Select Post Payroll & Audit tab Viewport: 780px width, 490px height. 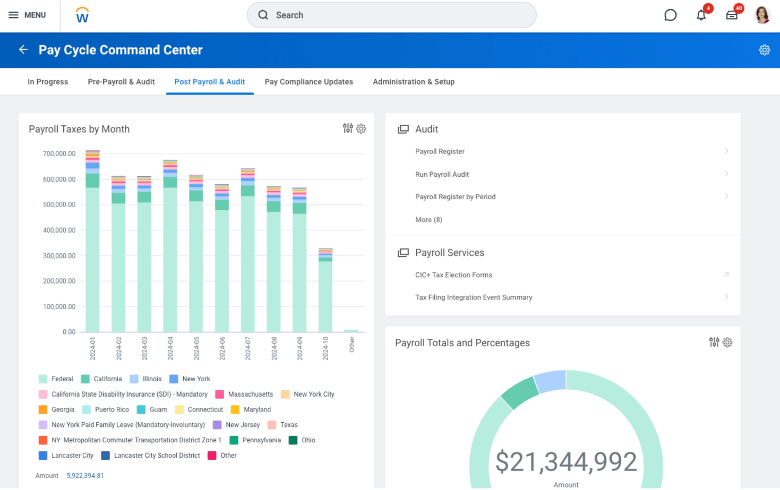click(x=209, y=82)
